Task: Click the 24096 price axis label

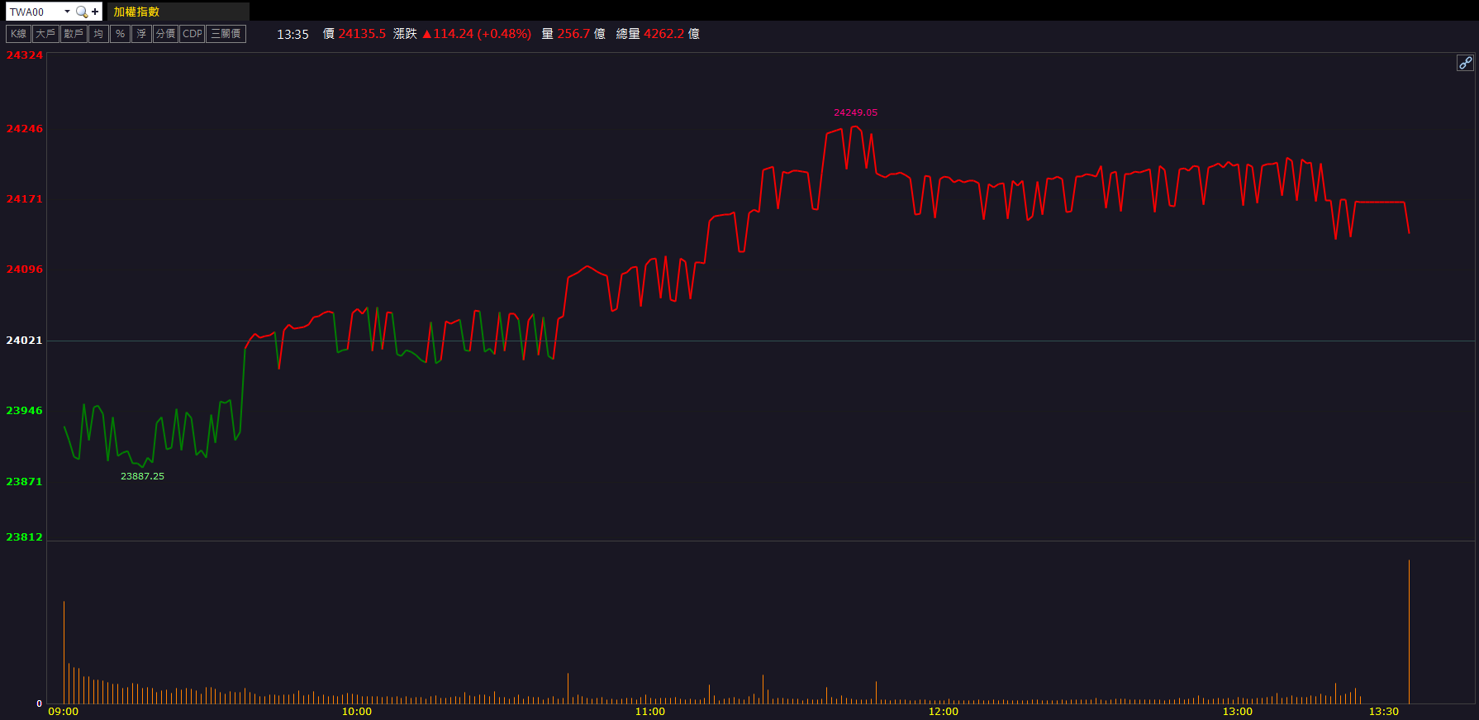Action: [24, 270]
